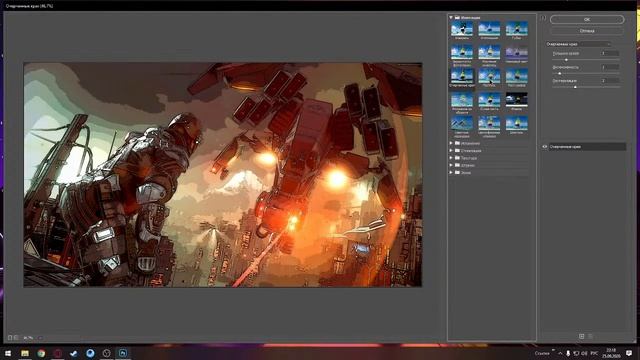640x360 pixels.
Task: Choose the Масляная живопись filter thumbnail
Action: tap(489, 53)
